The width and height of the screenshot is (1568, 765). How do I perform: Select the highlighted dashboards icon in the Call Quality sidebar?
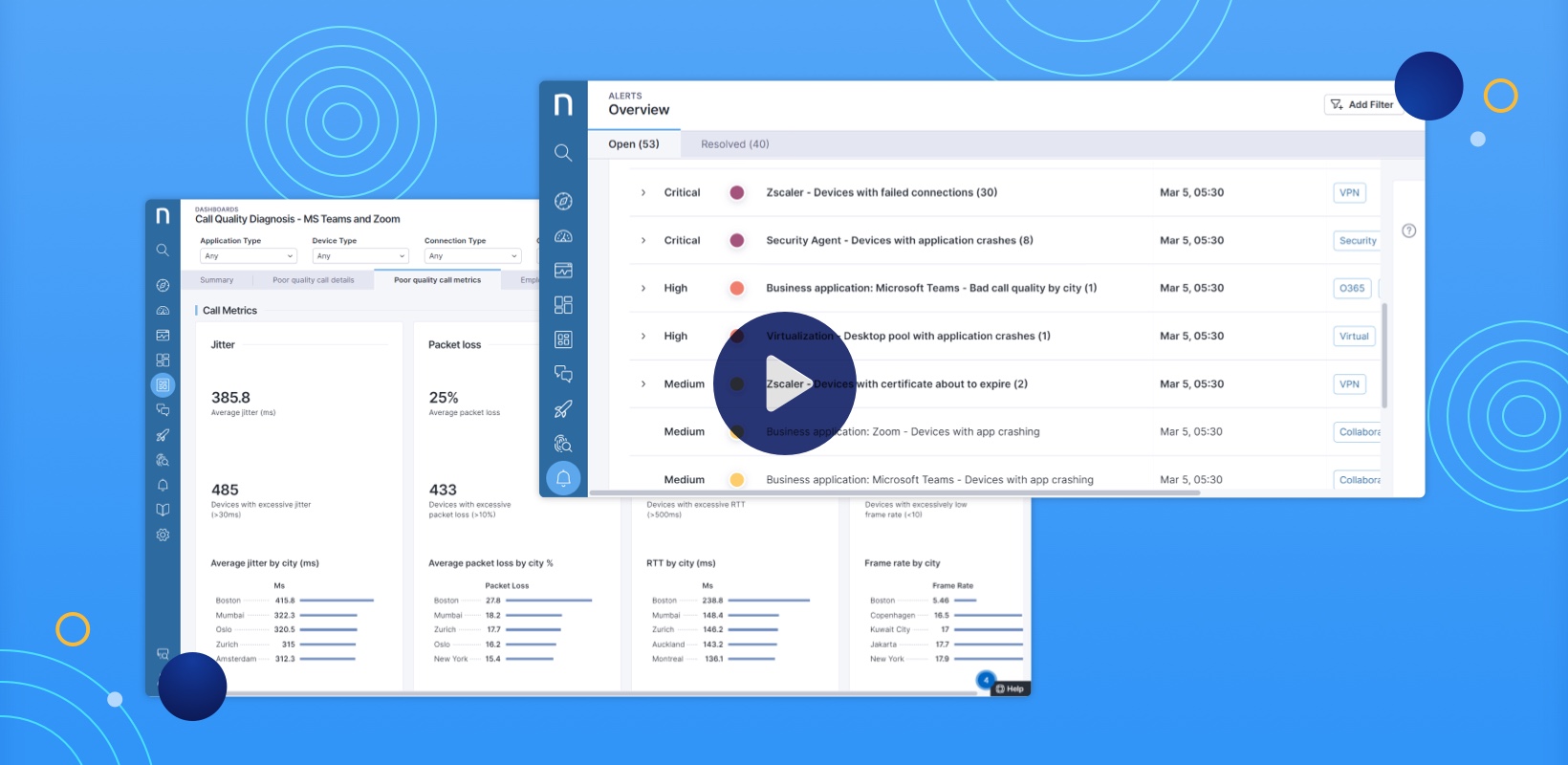pyautogui.click(x=163, y=385)
